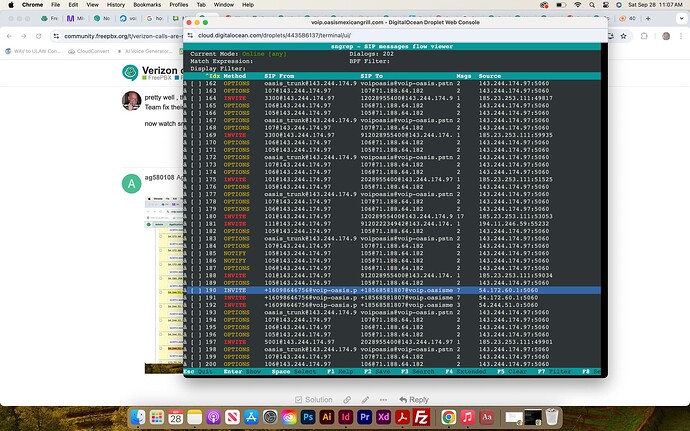Viewport: 690px width, 431px height.
Task: Open the Chrome tab search chevron
Action: (x=681, y=18)
